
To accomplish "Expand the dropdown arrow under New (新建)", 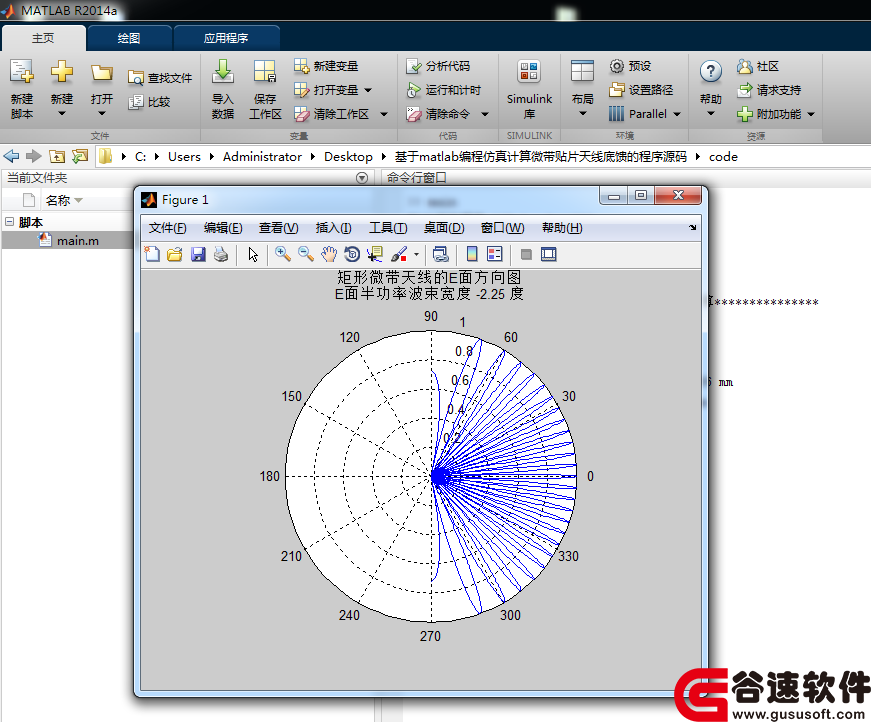I will pos(62,114).
